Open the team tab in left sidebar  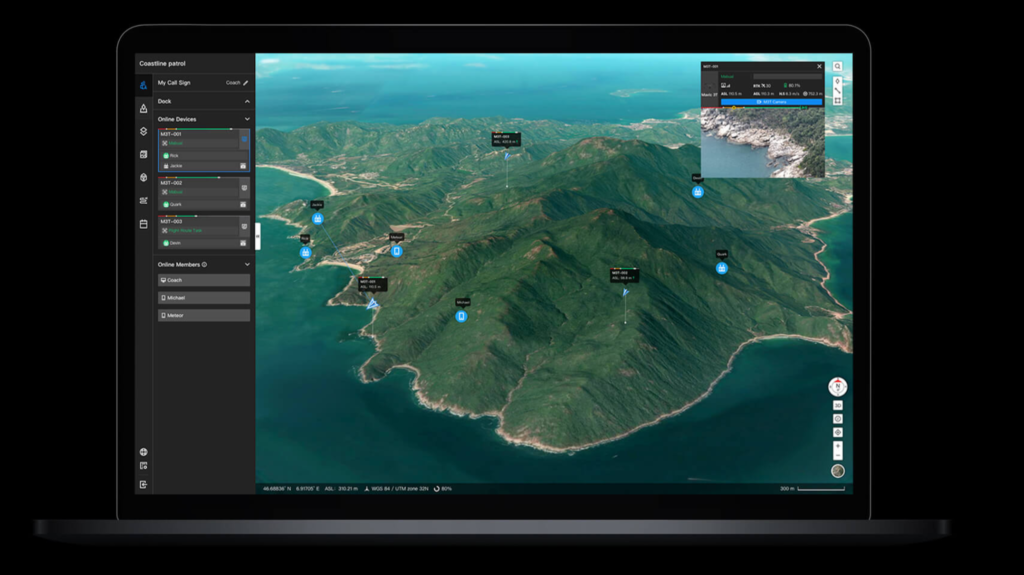143,85
